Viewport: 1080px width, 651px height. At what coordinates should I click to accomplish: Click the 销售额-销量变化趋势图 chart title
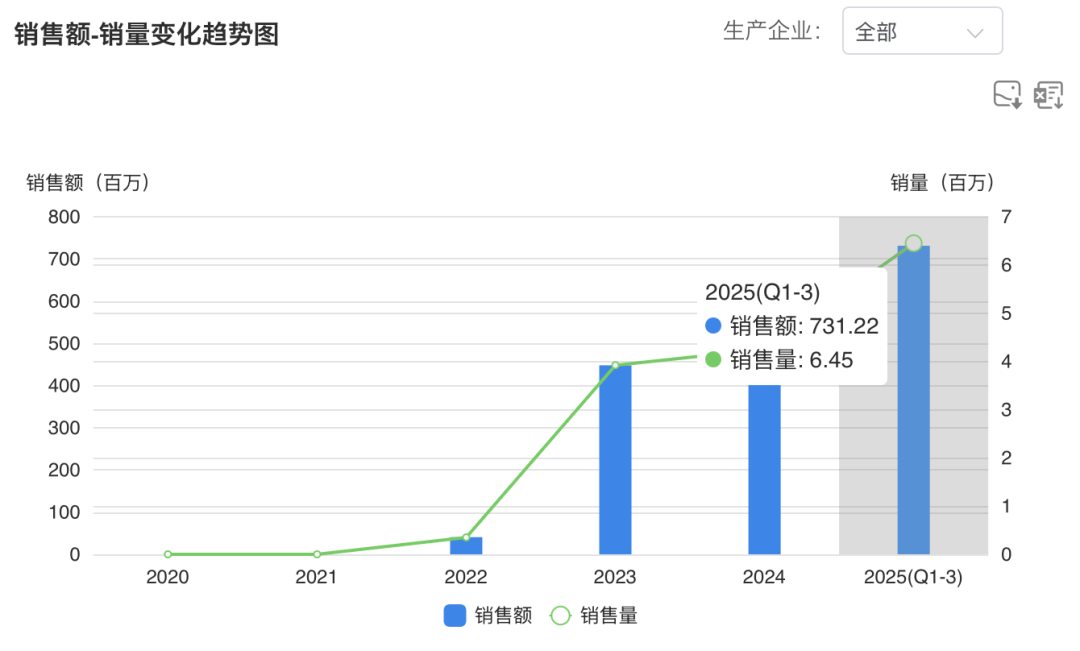[x=147, y=34]
